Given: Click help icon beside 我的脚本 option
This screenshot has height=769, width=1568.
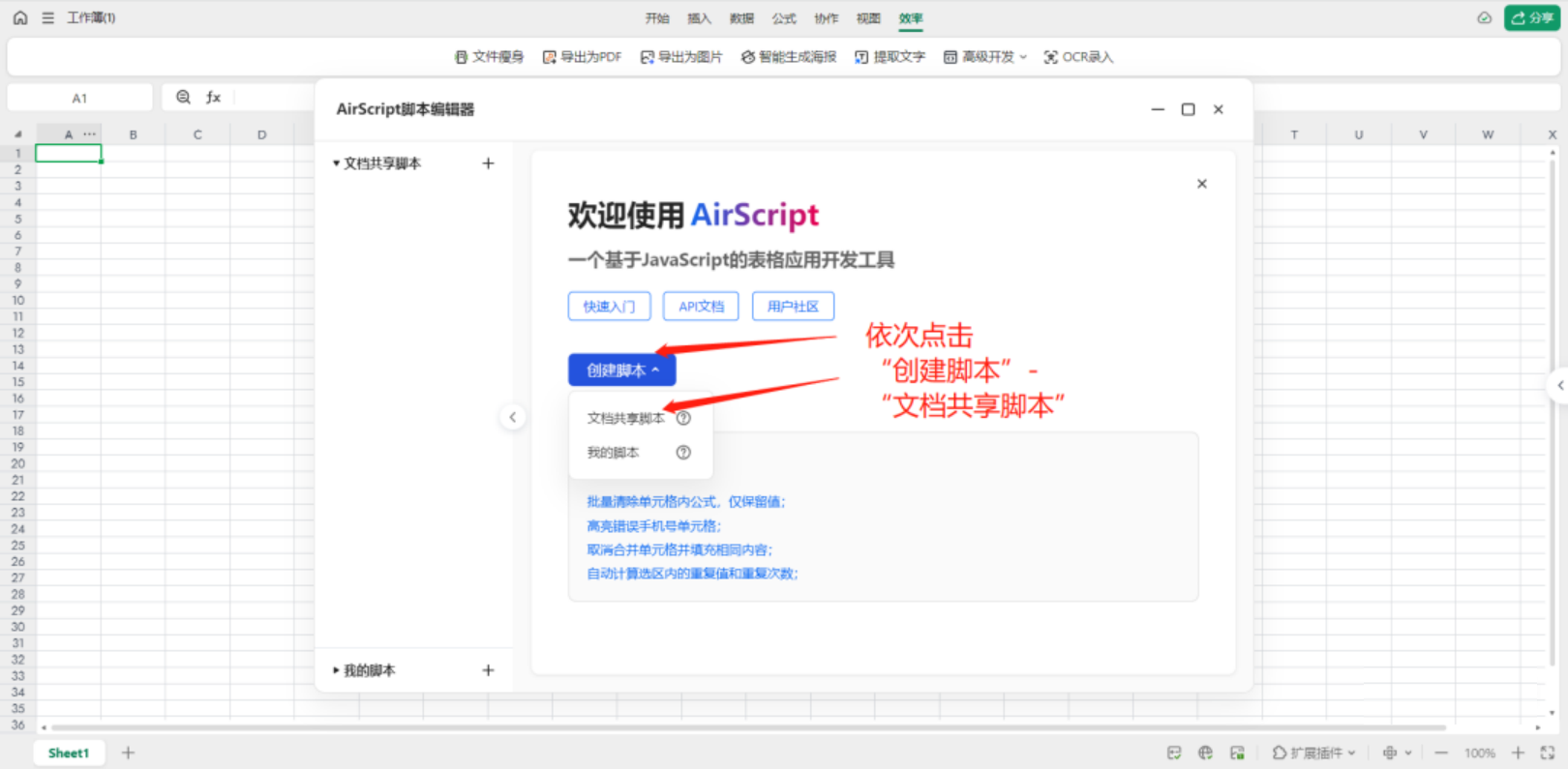Looking at the screenshot, I should (x=683, y=453).
